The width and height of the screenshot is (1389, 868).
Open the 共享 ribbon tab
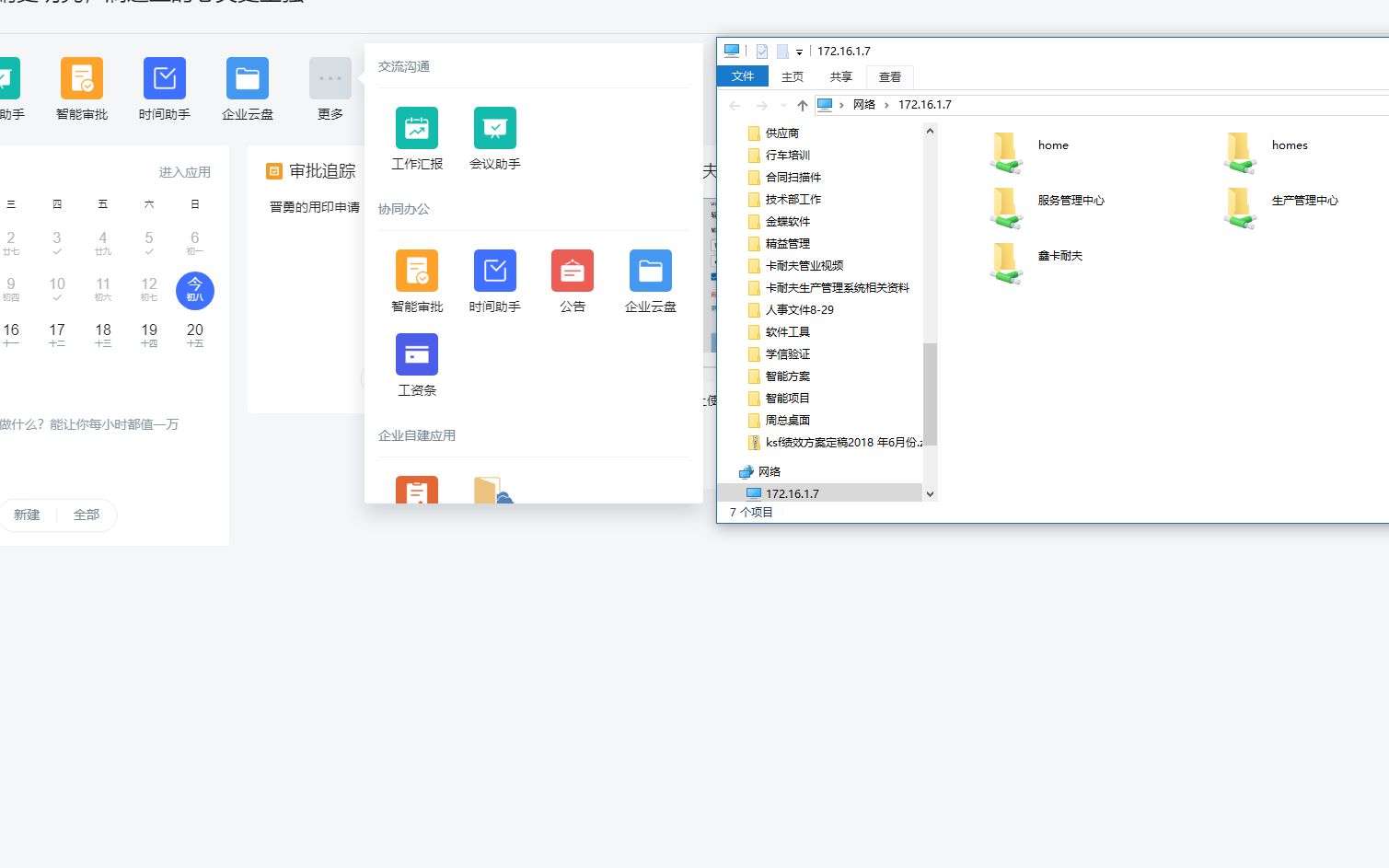coord(841,76)
